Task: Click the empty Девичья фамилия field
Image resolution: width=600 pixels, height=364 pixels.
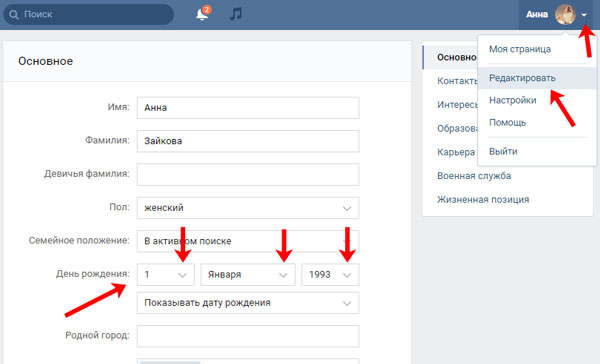Action: 248,175
